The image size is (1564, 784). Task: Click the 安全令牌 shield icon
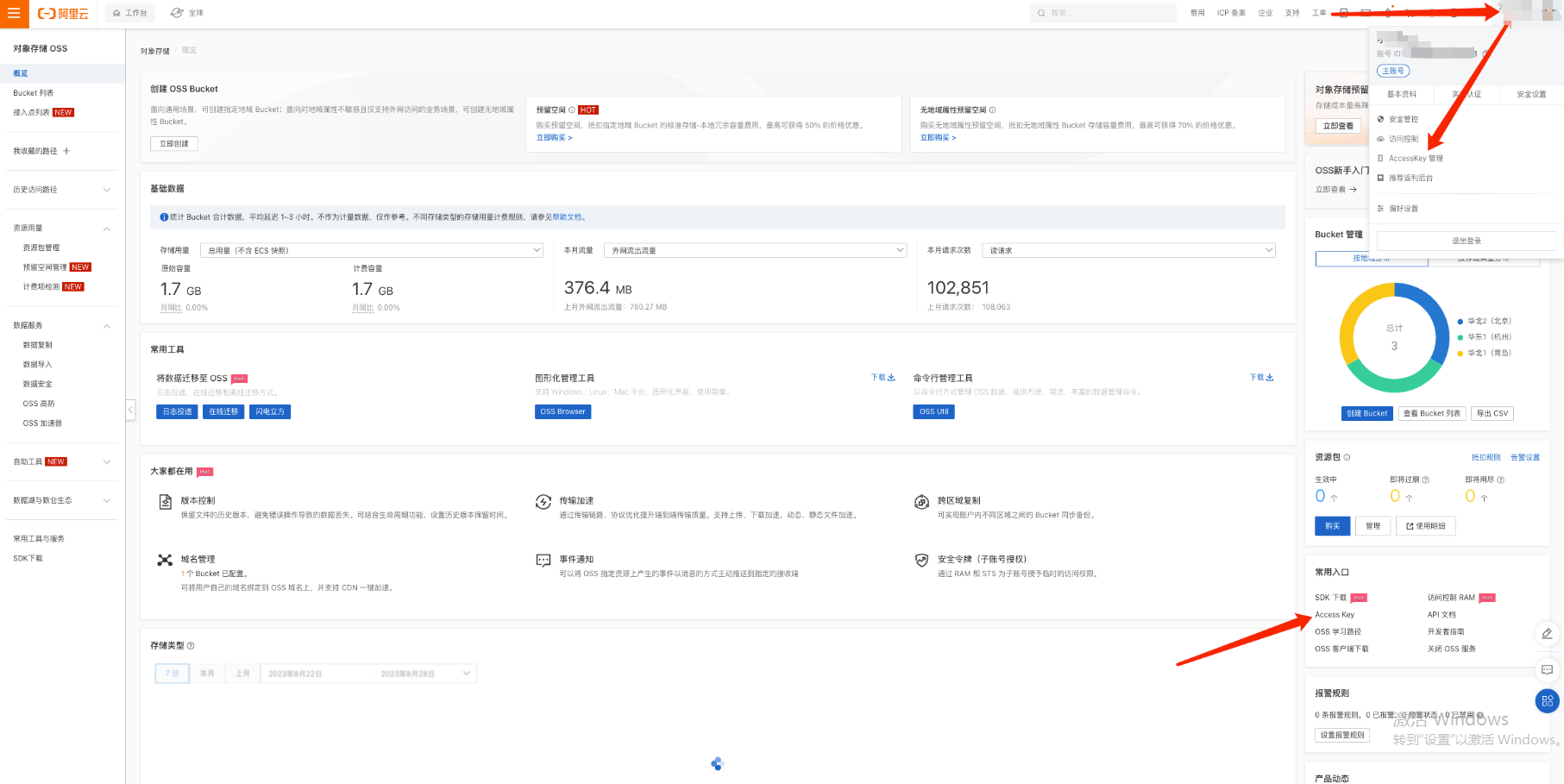point(921,560)
